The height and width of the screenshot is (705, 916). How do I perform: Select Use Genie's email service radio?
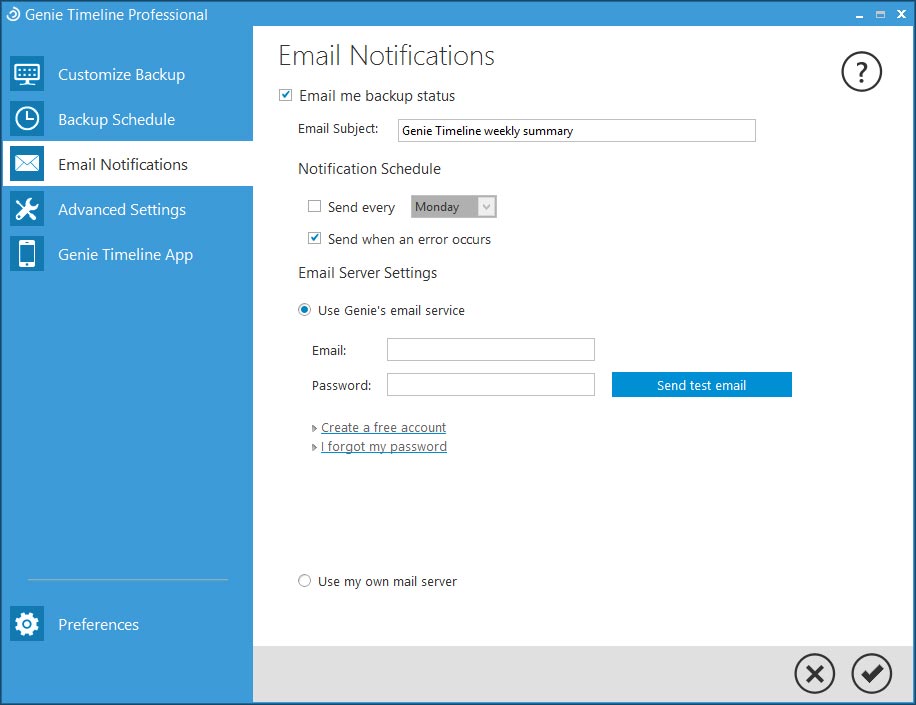304,310
